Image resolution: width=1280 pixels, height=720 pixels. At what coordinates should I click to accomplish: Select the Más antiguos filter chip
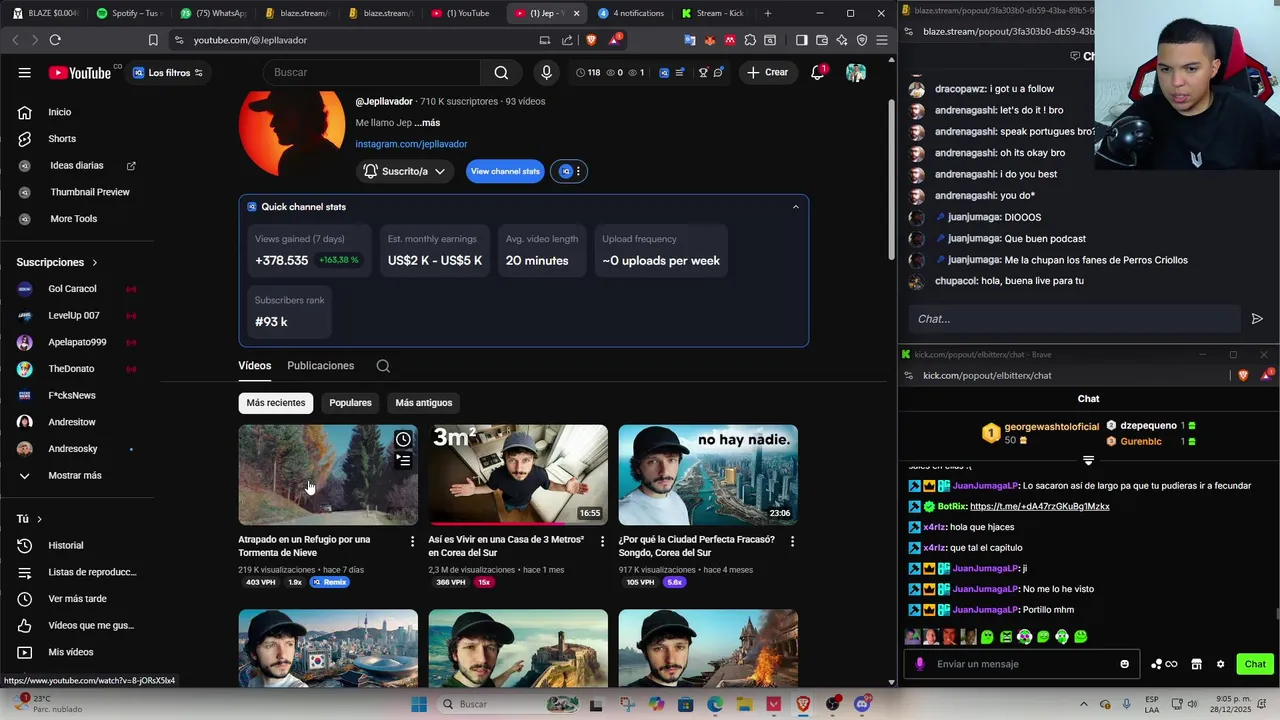(424, 403)
